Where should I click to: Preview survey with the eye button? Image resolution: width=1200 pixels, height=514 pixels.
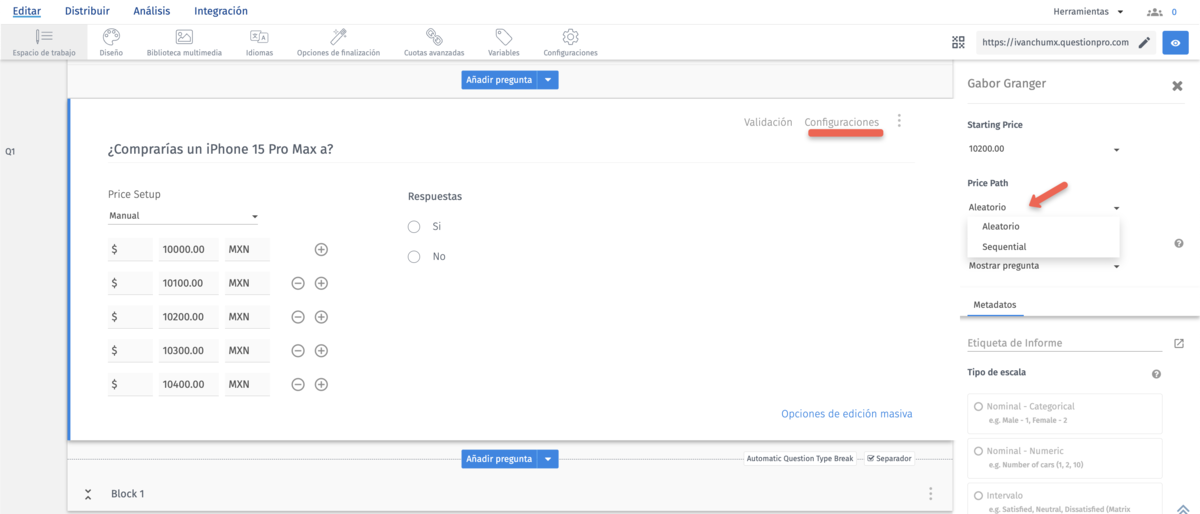pyautogui.click(x=1176, y=42)
